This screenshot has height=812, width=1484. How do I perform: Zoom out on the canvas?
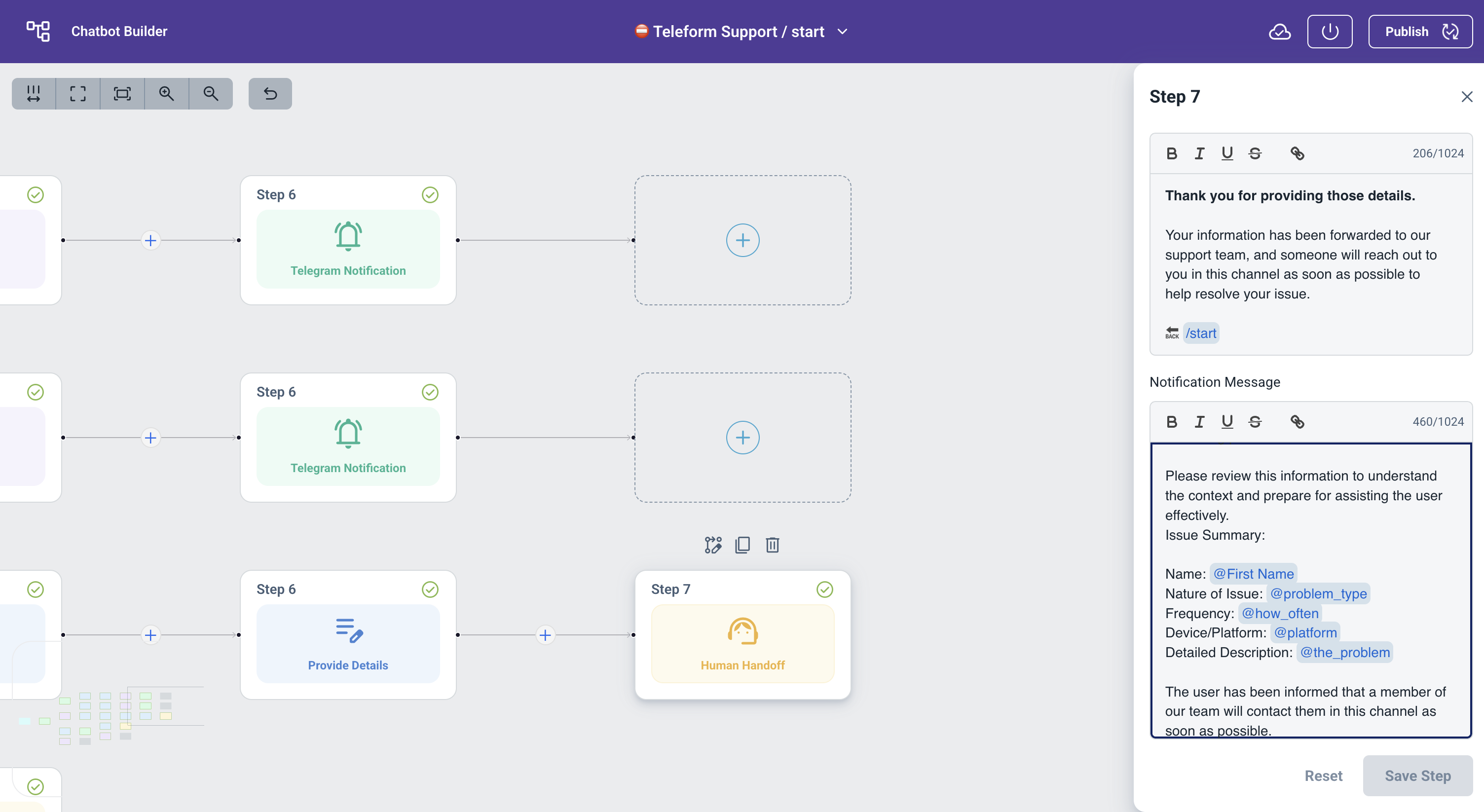tap(211, 93)
